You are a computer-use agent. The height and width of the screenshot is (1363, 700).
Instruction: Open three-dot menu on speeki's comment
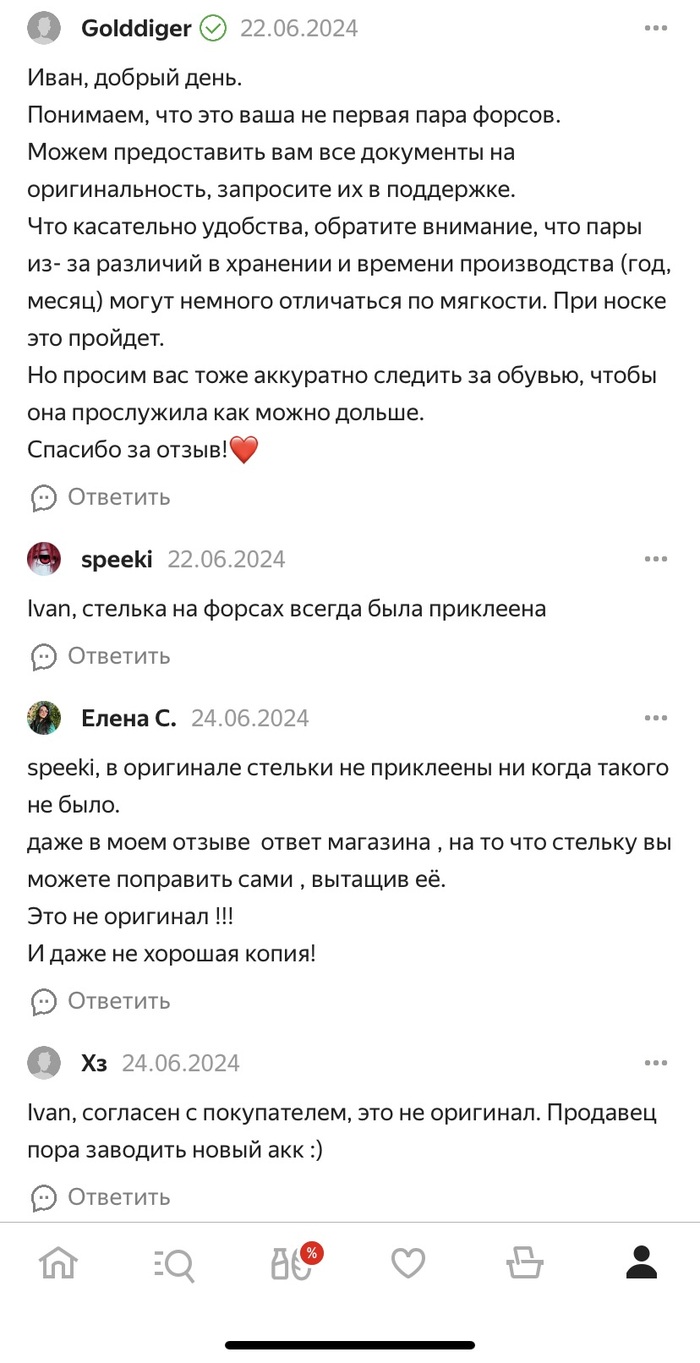[x=655, y=559]
